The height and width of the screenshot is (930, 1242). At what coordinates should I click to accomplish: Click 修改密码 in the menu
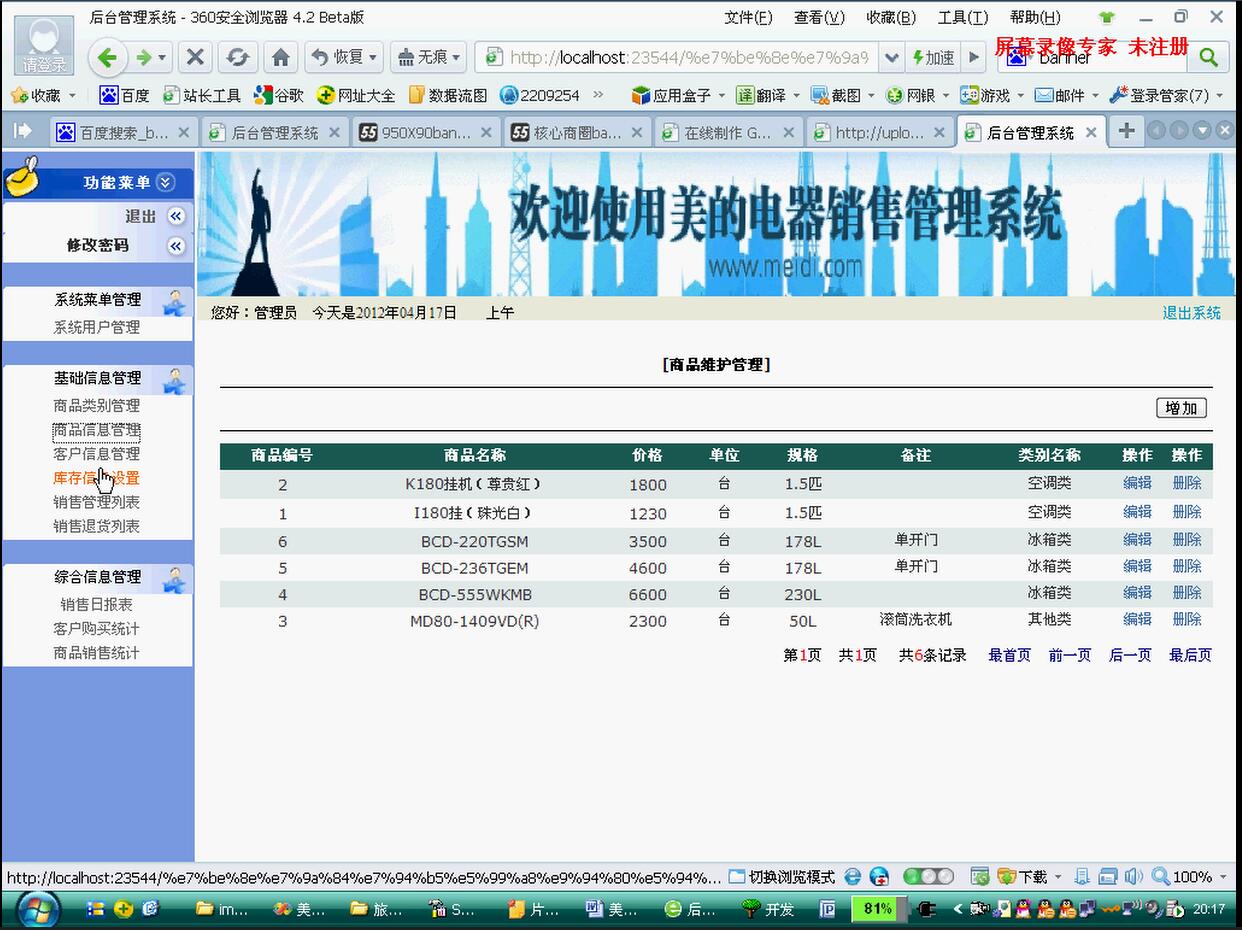coord(98,245)
